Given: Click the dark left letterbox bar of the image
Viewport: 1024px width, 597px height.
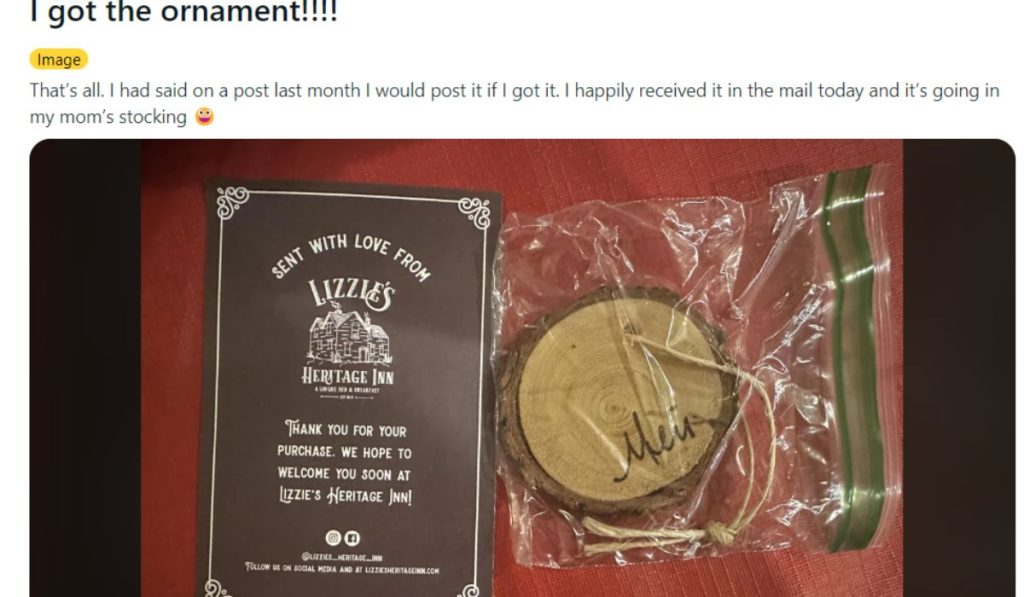Looking at the screenshot, I should click(x=86, y=368).
